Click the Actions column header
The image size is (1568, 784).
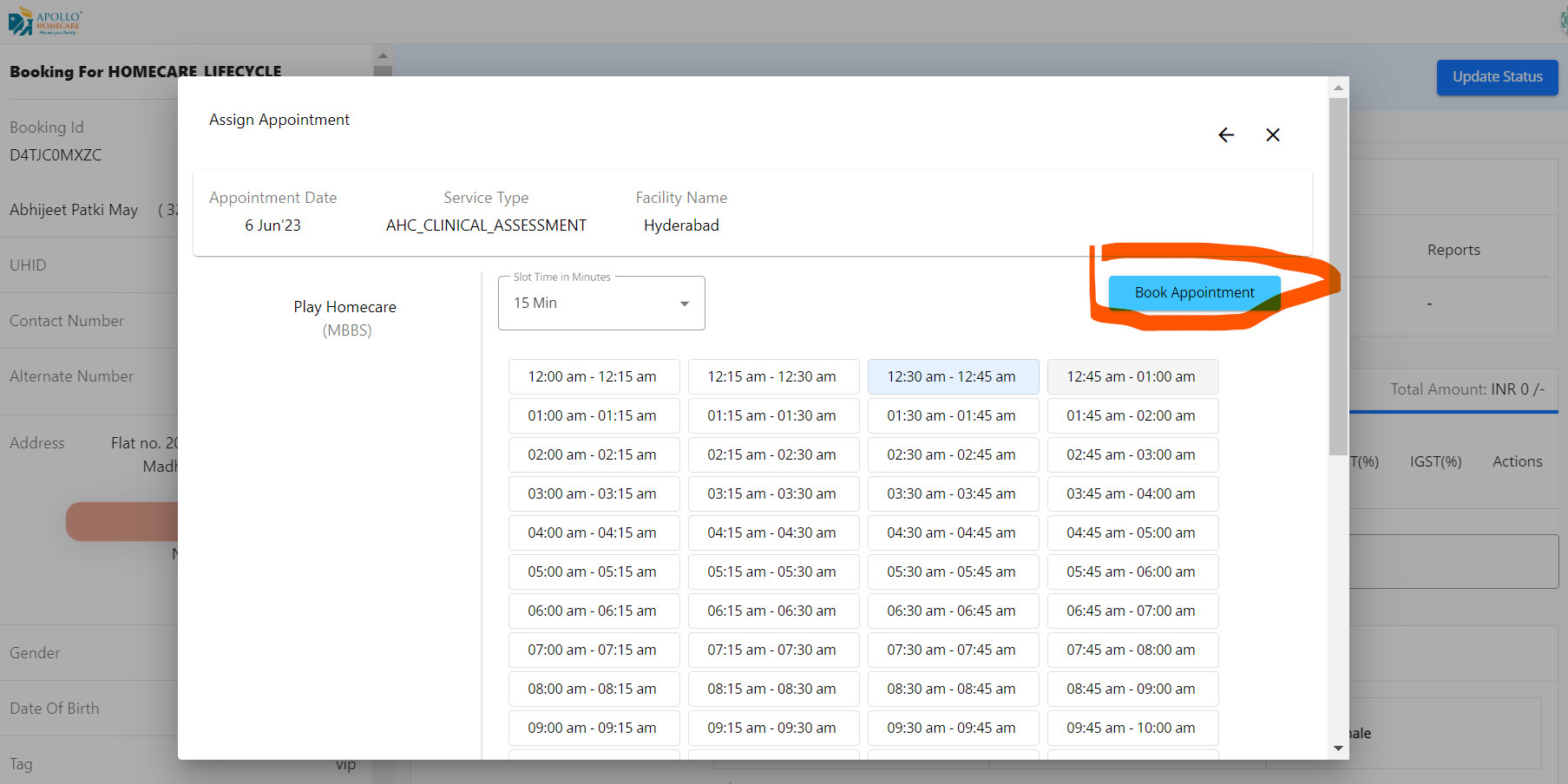click(x=1517, y=462)
